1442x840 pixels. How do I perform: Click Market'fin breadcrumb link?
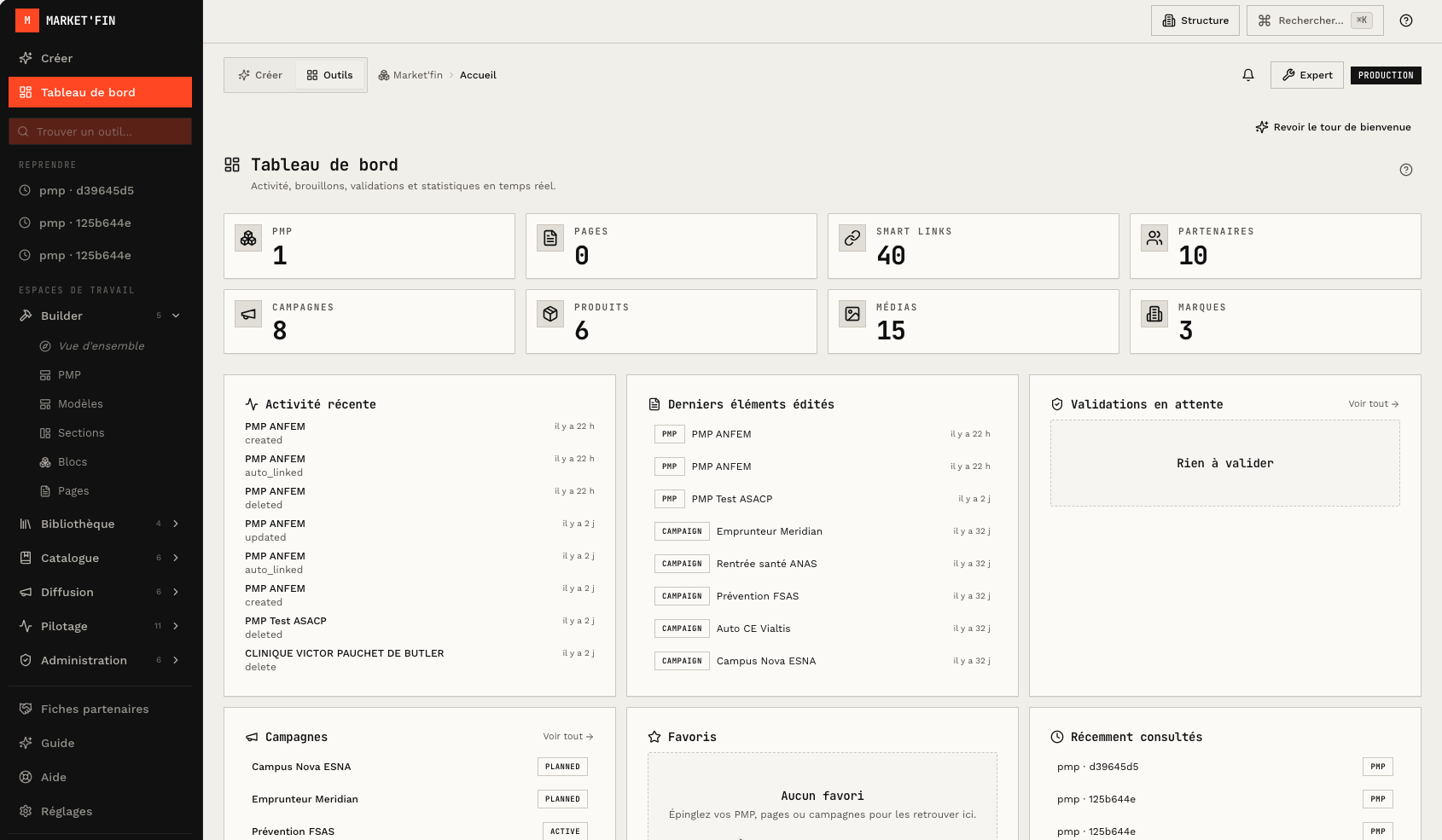[x=410, y=75]
